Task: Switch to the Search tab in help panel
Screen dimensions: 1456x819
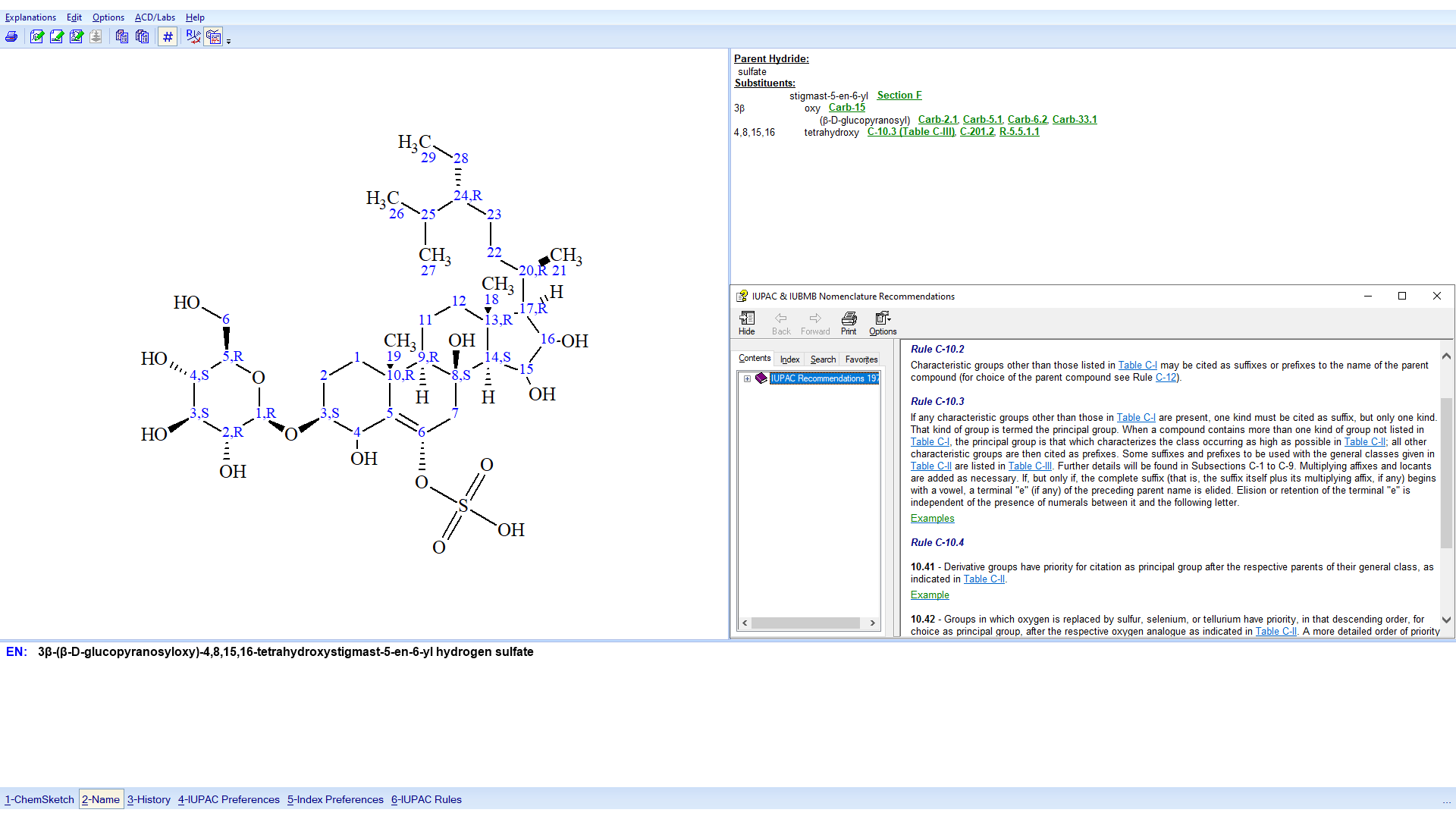Action: point(823,359)
